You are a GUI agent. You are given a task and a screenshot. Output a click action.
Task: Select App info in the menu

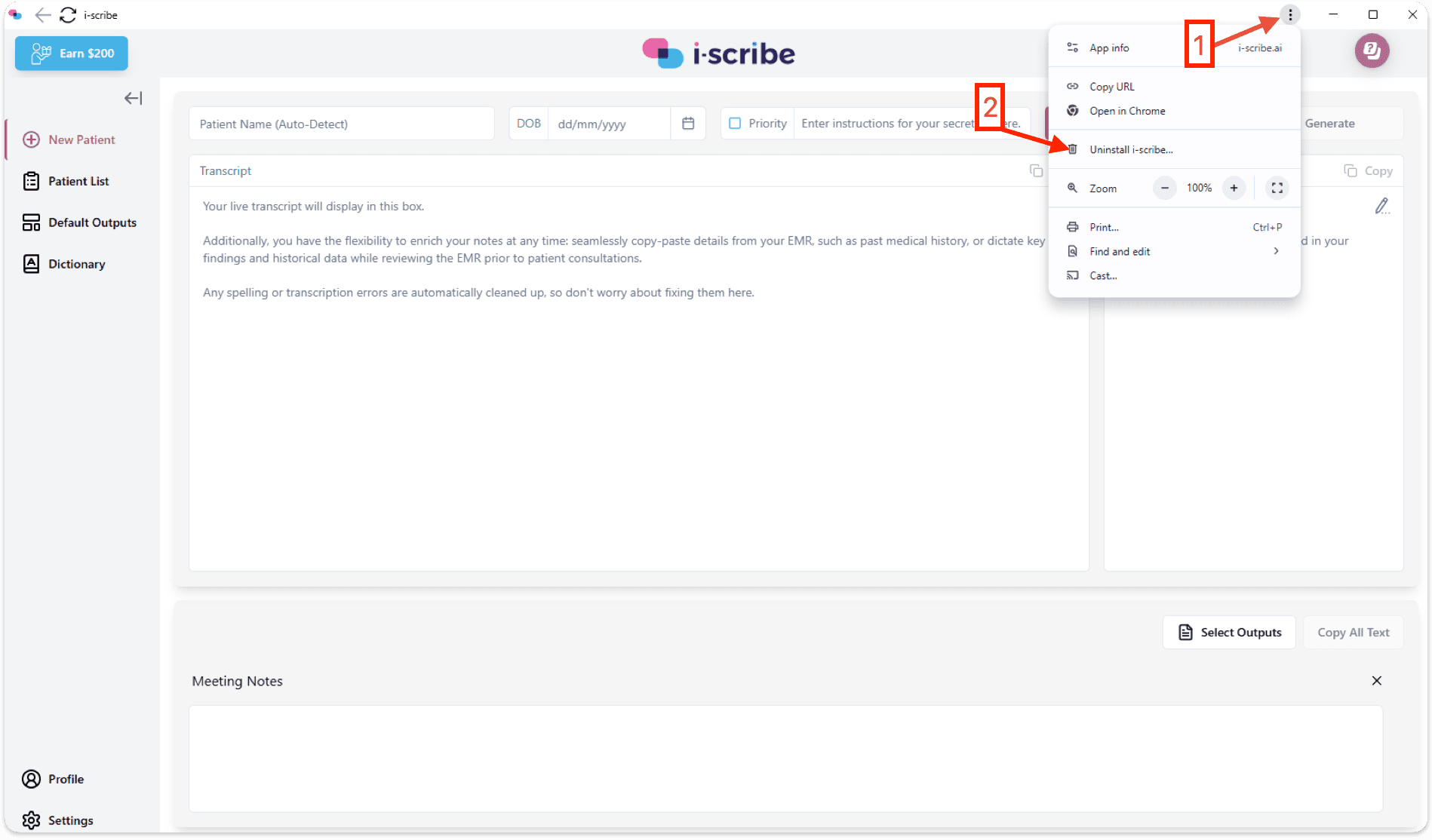coord(1174,48)
